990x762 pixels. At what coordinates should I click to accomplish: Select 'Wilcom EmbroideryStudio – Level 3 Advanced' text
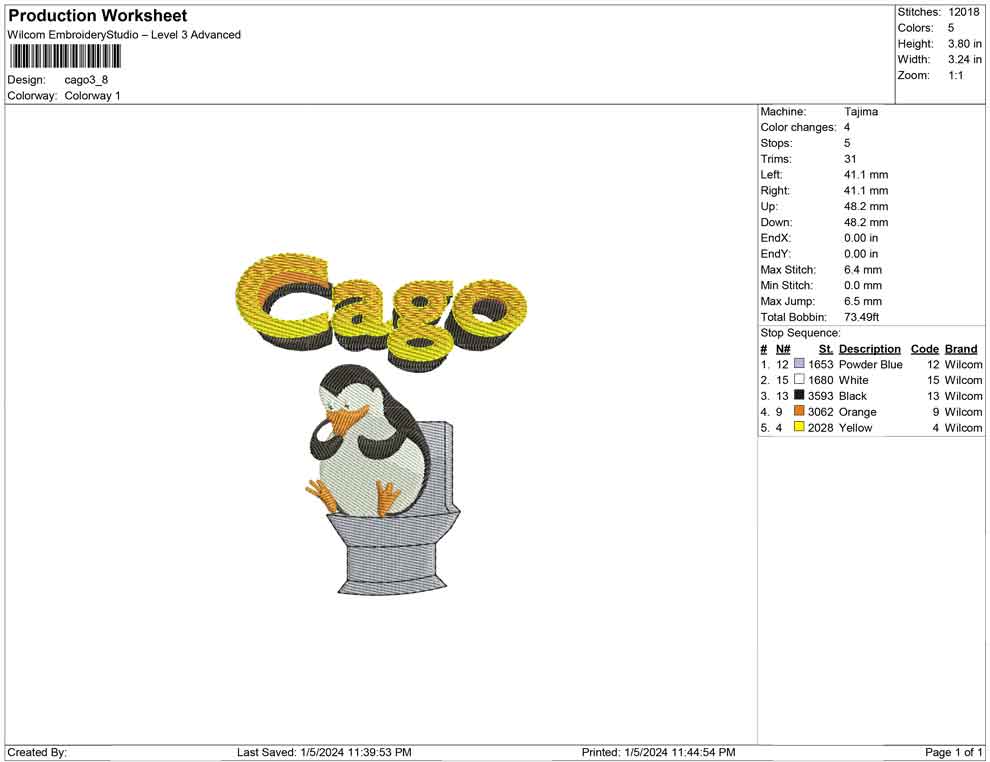124,35
